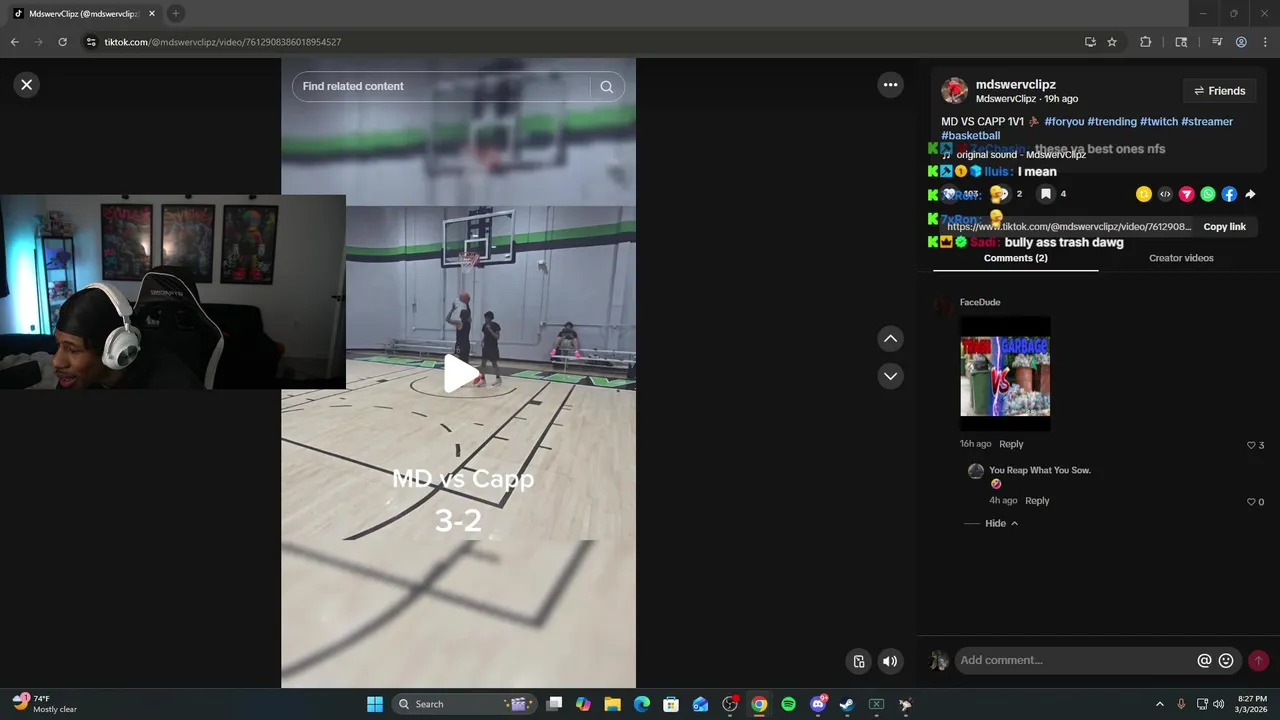Viewport: 1280px width, 720px height.
Task: Open the embed code icon
Action: pyautogui.click(x=1165, y=194)
